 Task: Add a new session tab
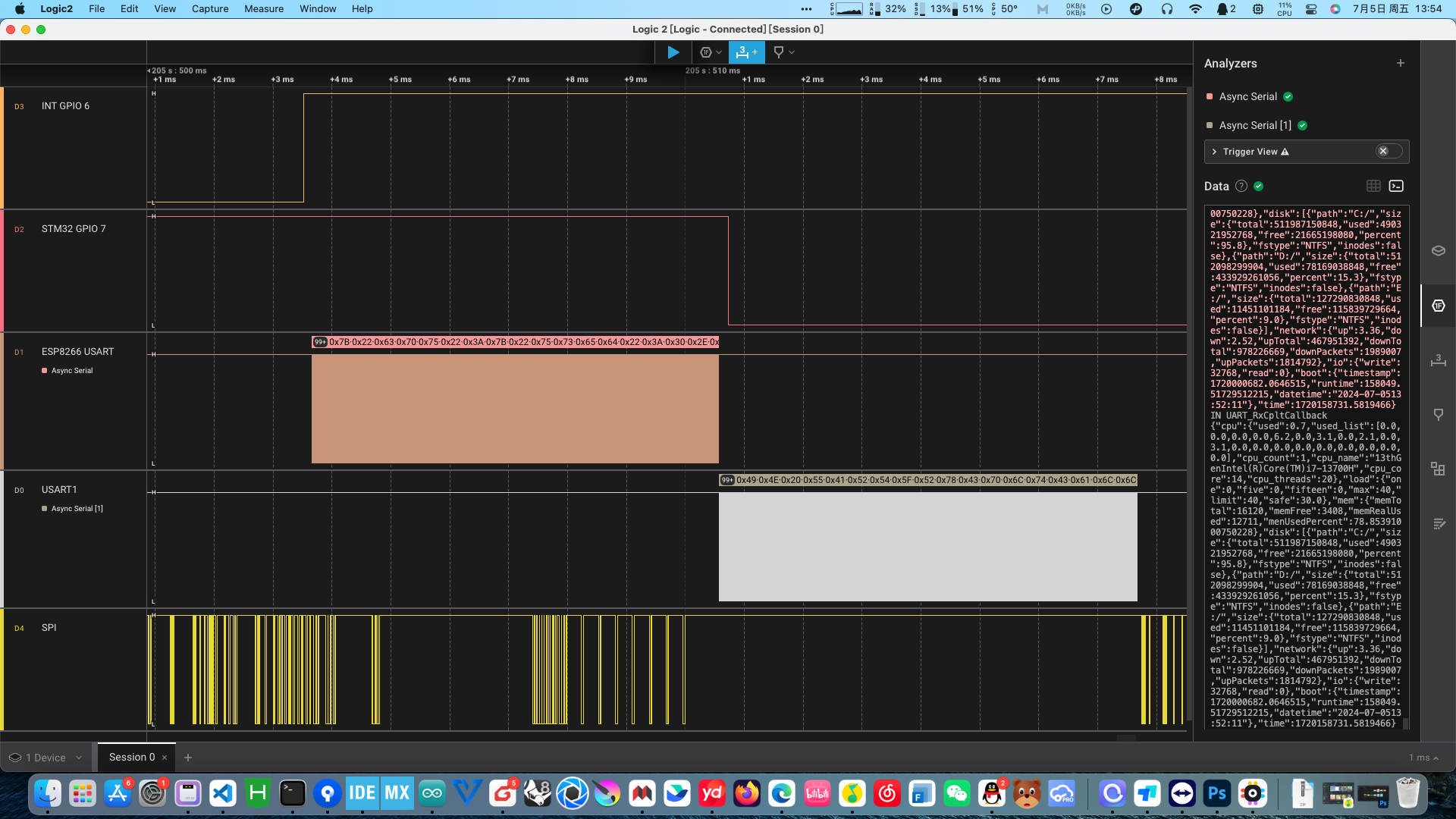(x=188, y=758)
